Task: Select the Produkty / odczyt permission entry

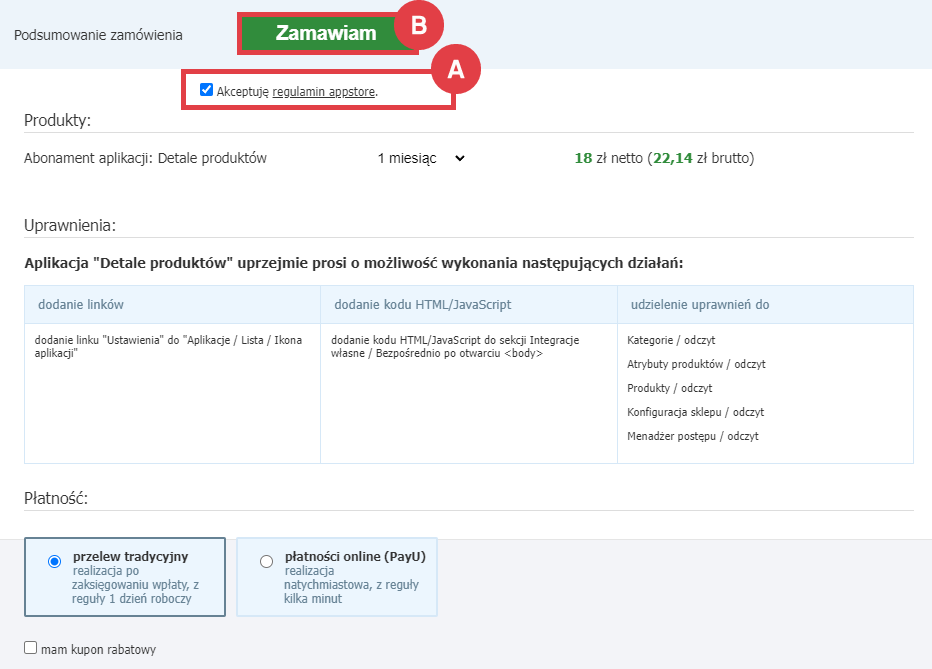Action: pyautogui.click(x=669, y=388)
